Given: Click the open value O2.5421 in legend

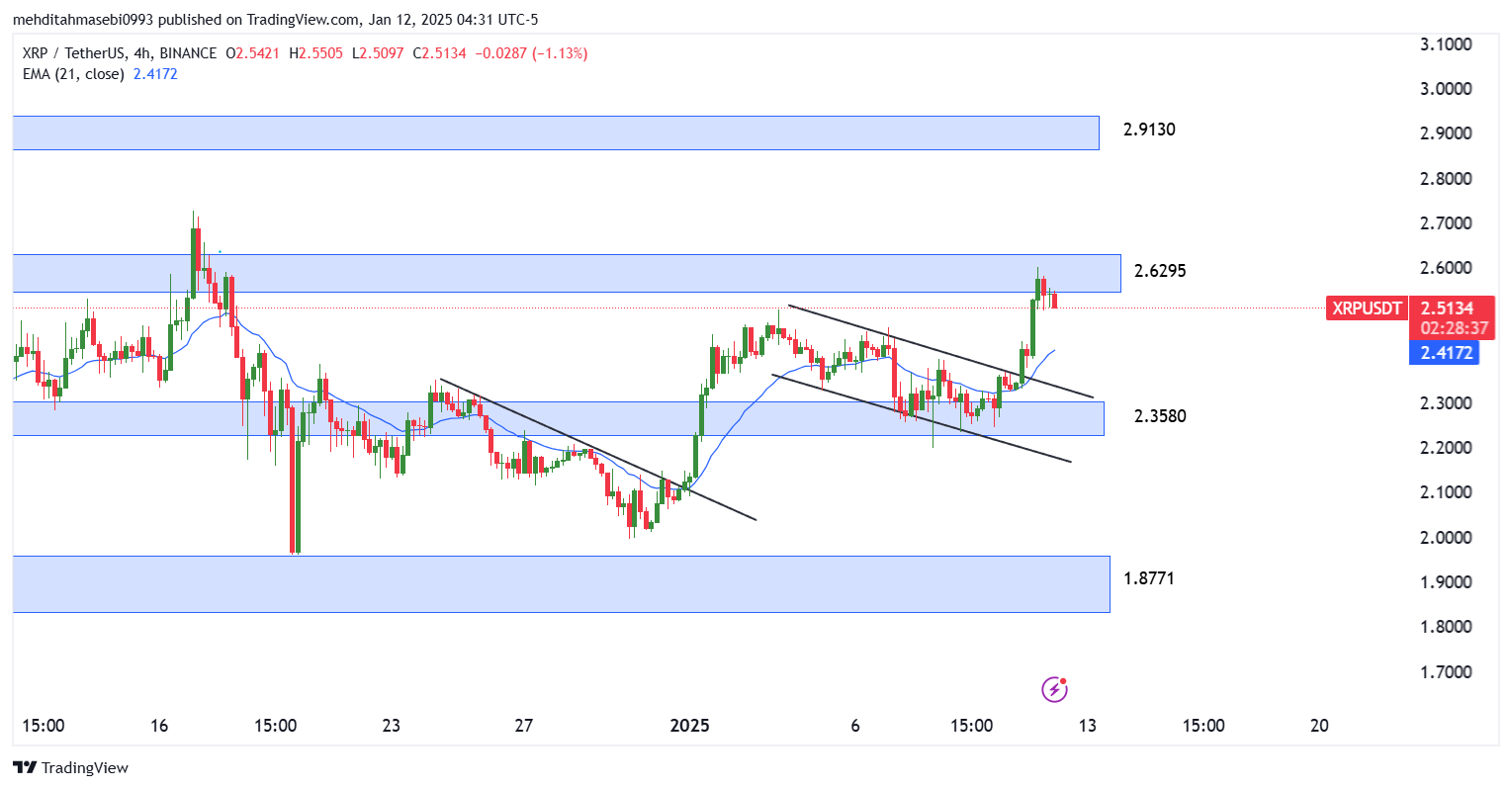Looking at the screenshot, I should pos(252,53).
